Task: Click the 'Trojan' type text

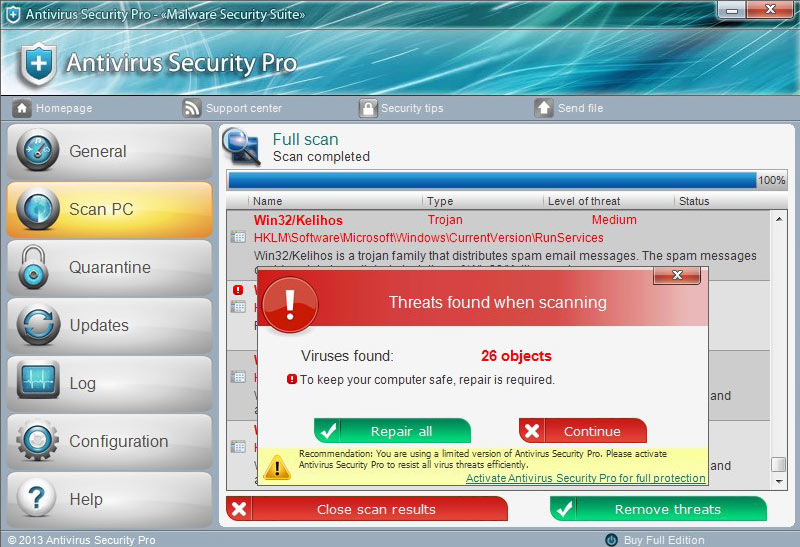Action: (445, 220)
